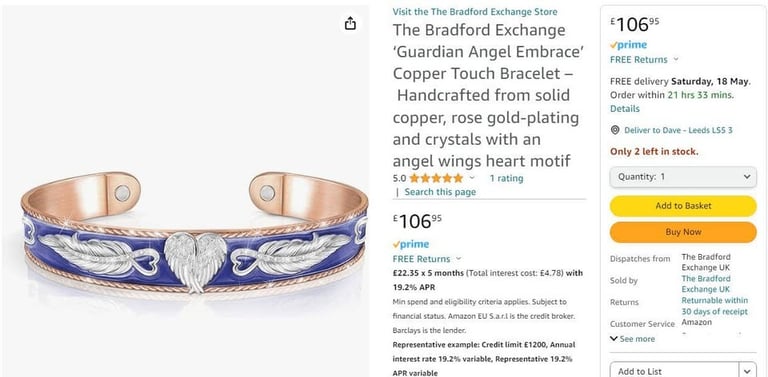Click the Add to List button
768x377 pixels.
[674, 371]
